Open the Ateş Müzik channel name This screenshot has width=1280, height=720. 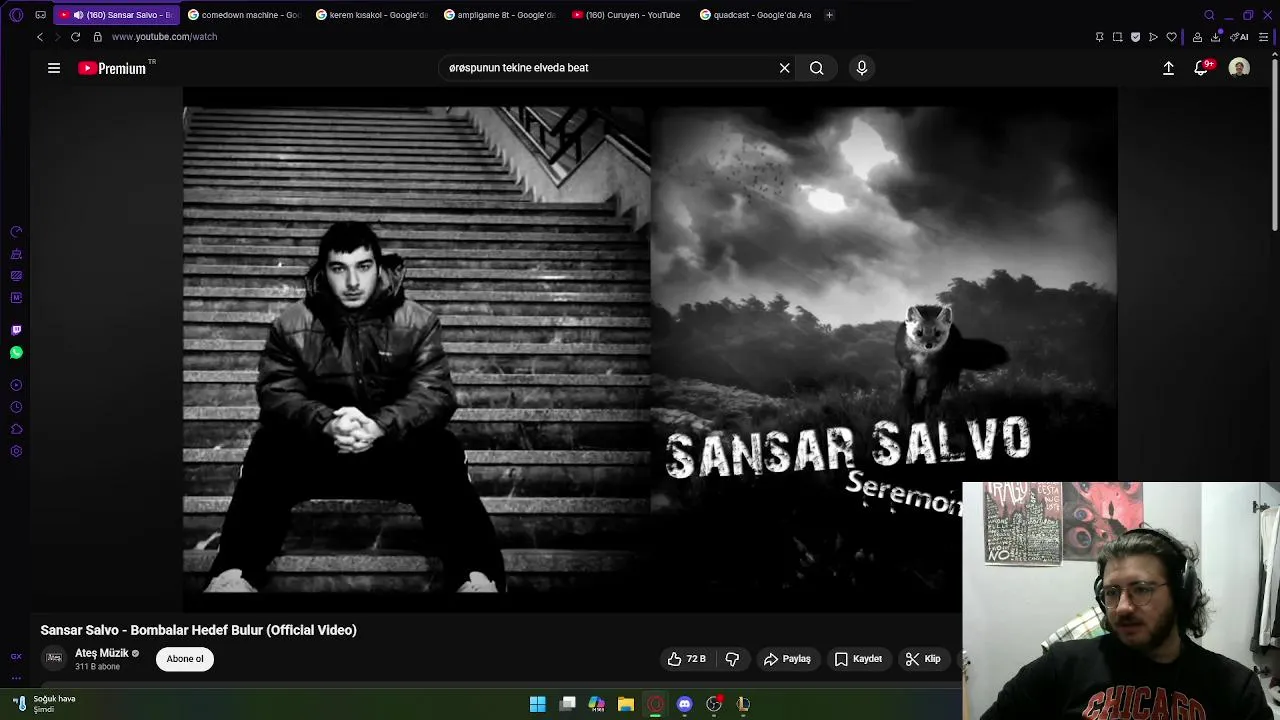tap(102, 653)
